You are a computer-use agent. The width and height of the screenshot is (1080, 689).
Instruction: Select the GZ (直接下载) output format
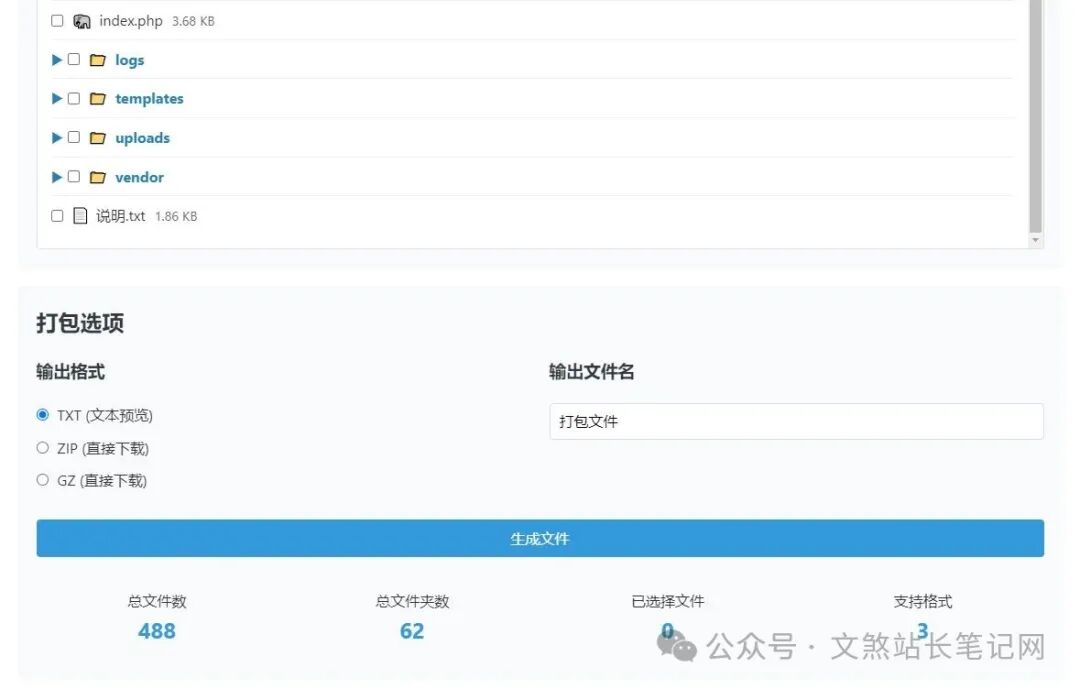click(x=42, y=480)
